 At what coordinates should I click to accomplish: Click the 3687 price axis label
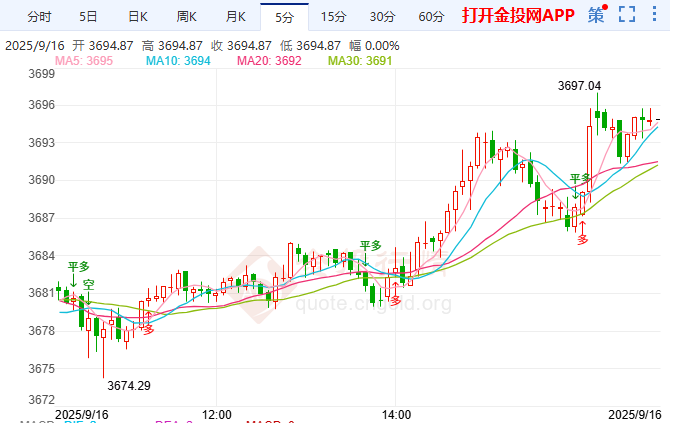coord(42,218)
